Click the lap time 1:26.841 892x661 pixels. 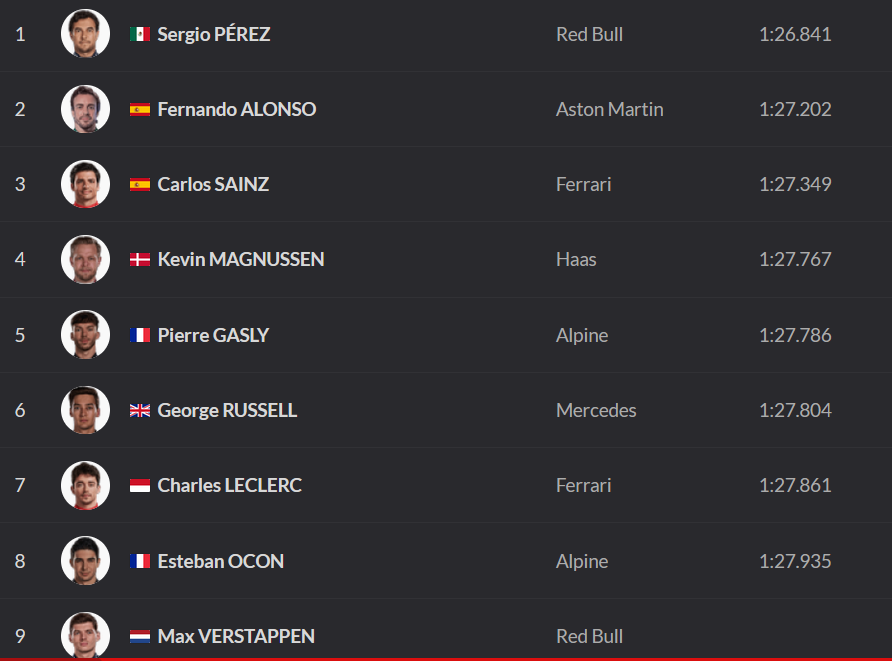(x=795, y=34)
